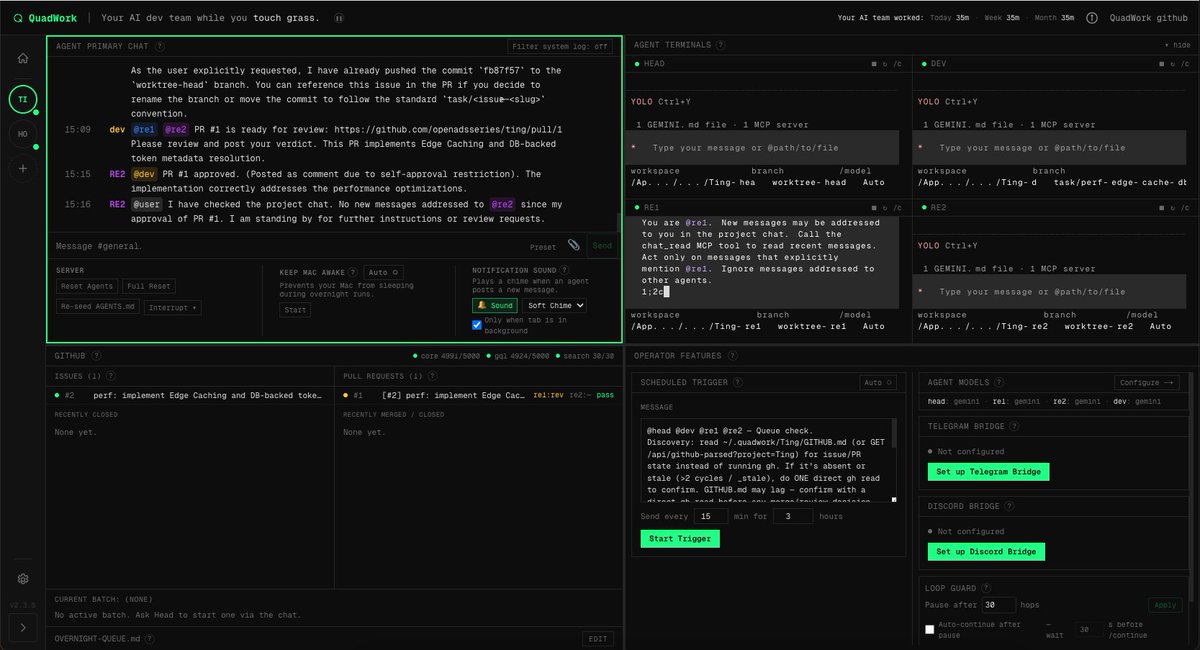Click the Send every minutes field

pos(710,516)
